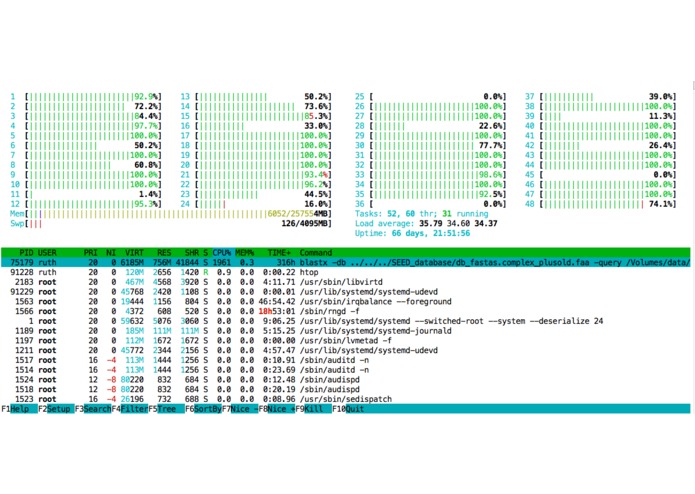This screenshot has width=695, height=494.
Task: Sort by the USER column header
Action: tap(47, 253)
